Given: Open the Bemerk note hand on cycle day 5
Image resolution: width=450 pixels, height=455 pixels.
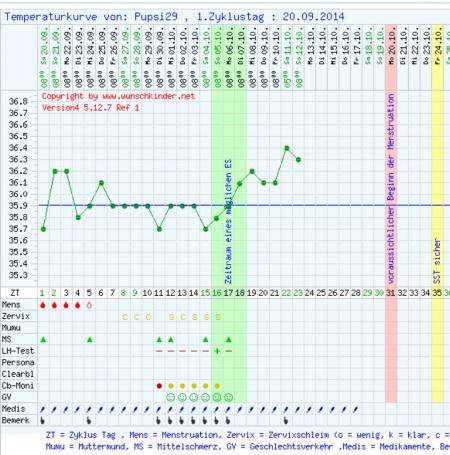Looking at the screenshot, I should pos(89,421).
